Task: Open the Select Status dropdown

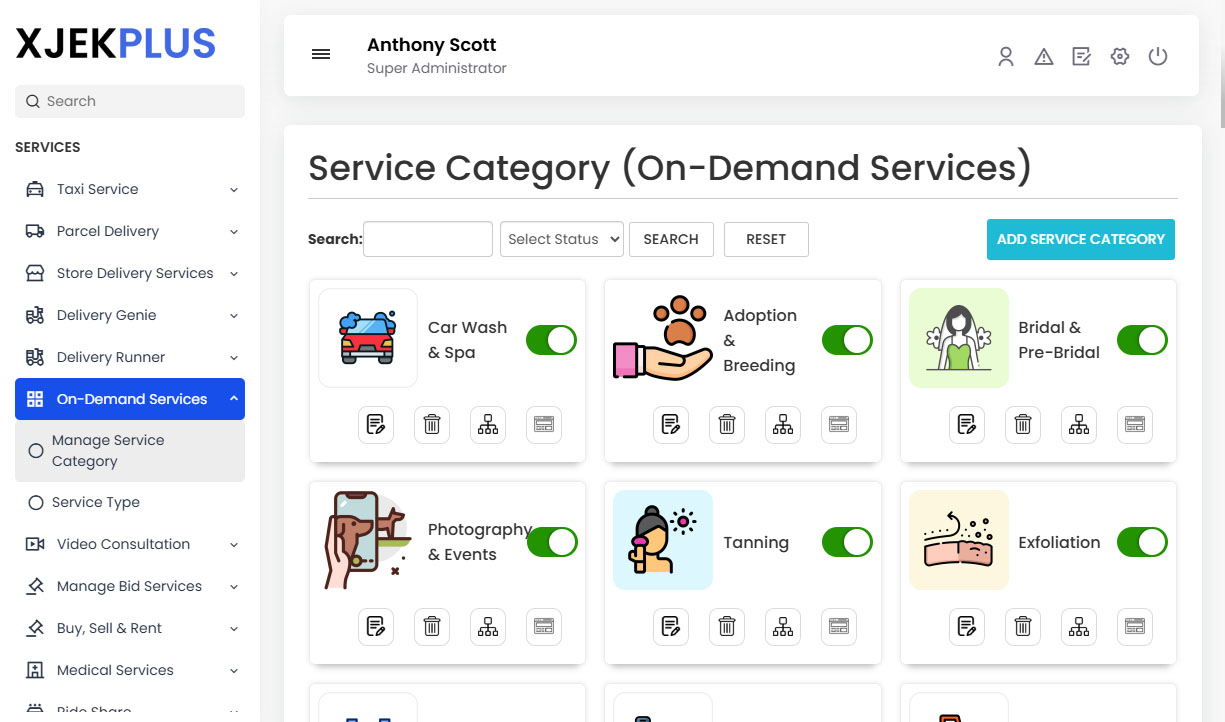Action: tap(561, 239)
